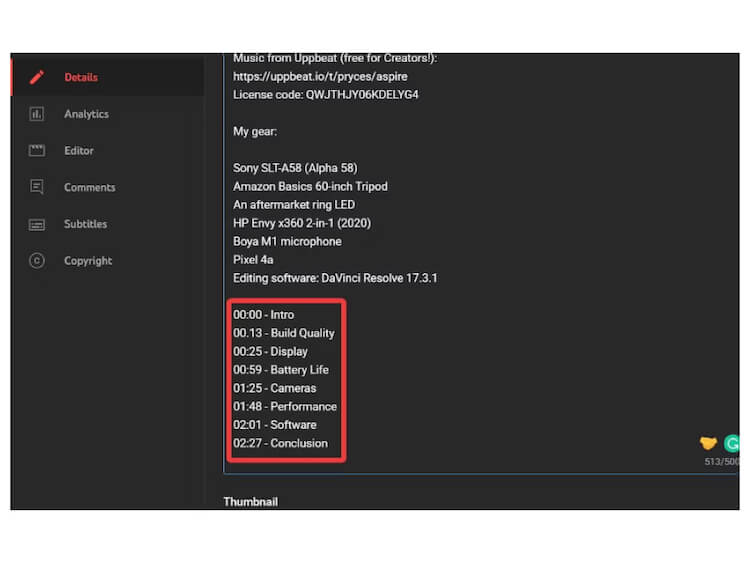Open the Comments menu label
The height and width of the screenshot is (563, 750).
[90, 188]
